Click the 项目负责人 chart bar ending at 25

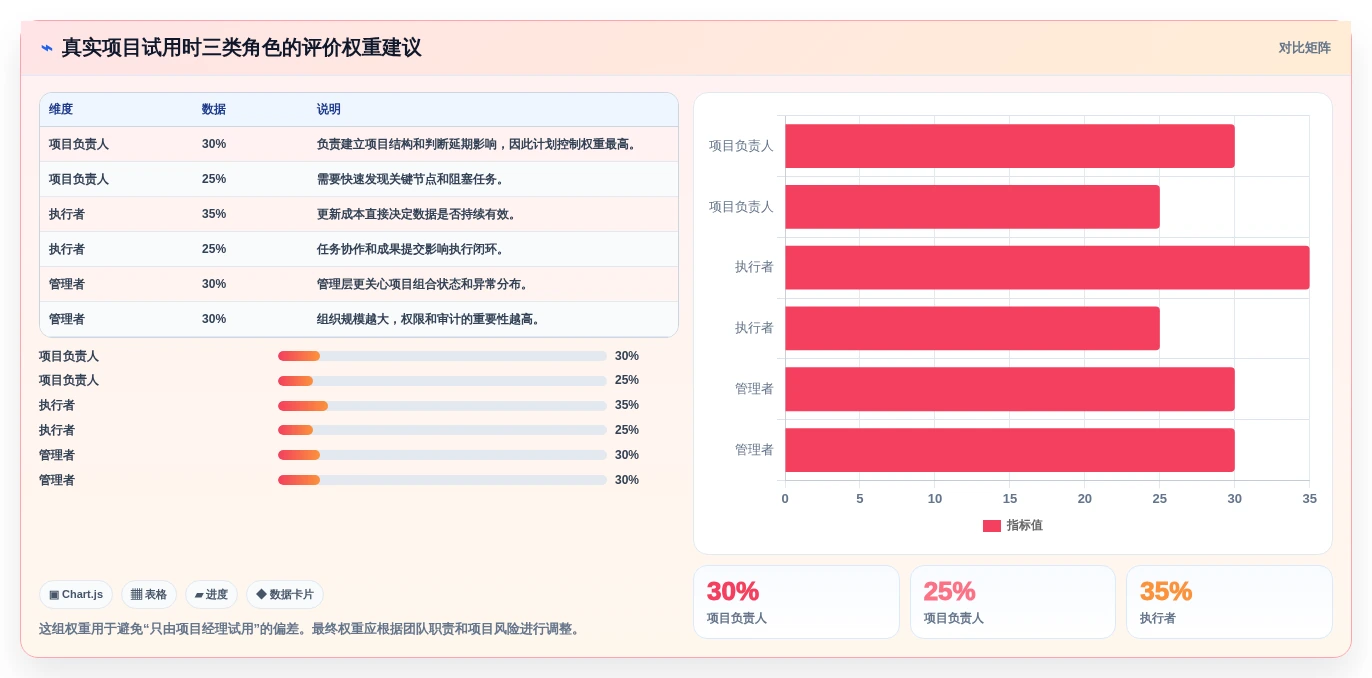coord(972,207)
